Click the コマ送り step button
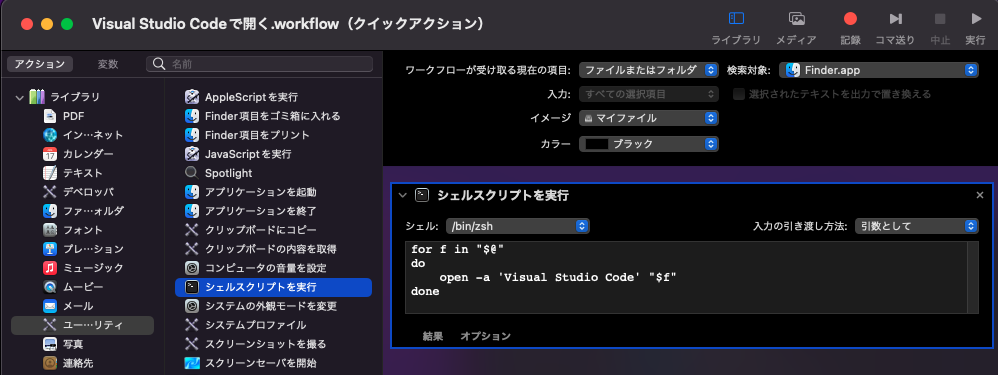The width and height of the screenshot is (998, 375). click(x=895, y=27)
